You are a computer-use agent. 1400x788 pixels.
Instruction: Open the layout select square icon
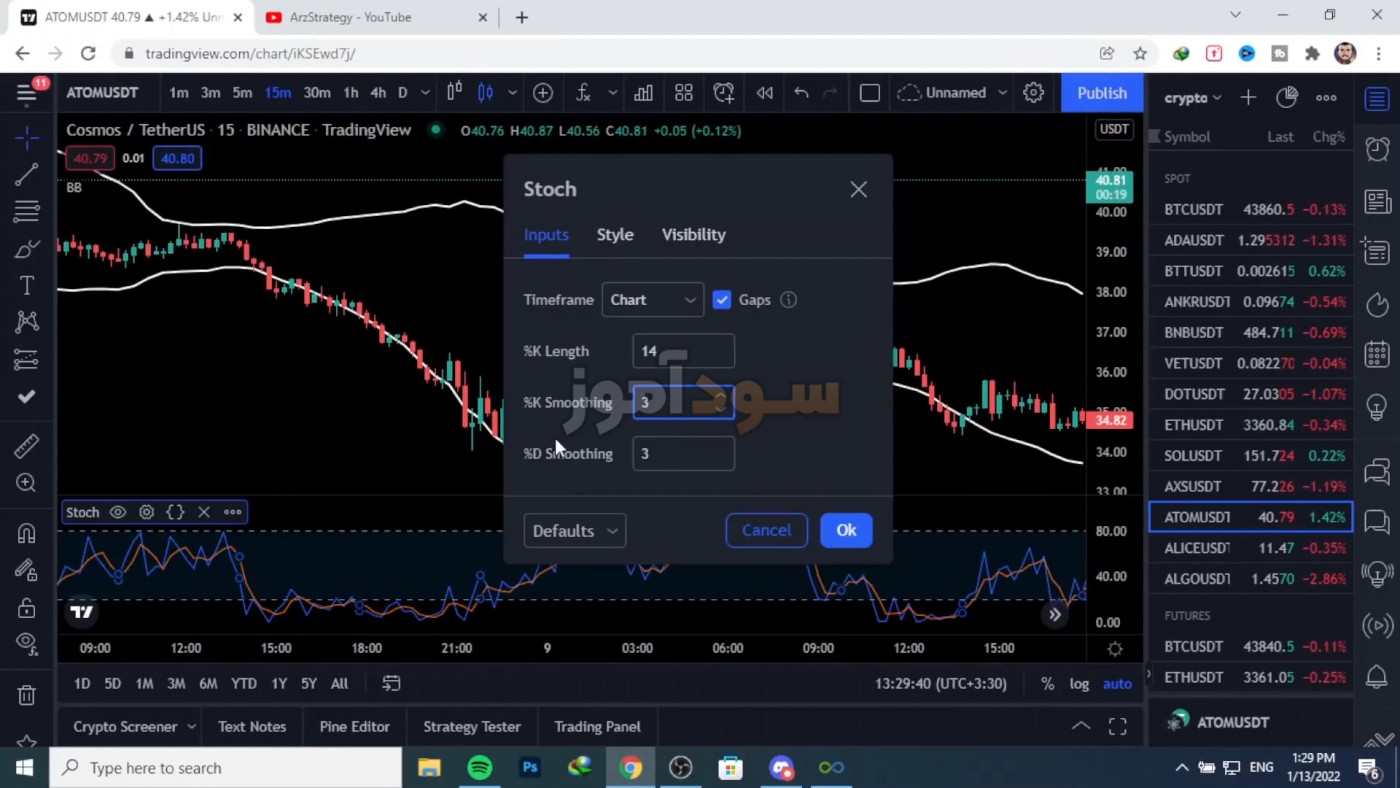(870, 93)
